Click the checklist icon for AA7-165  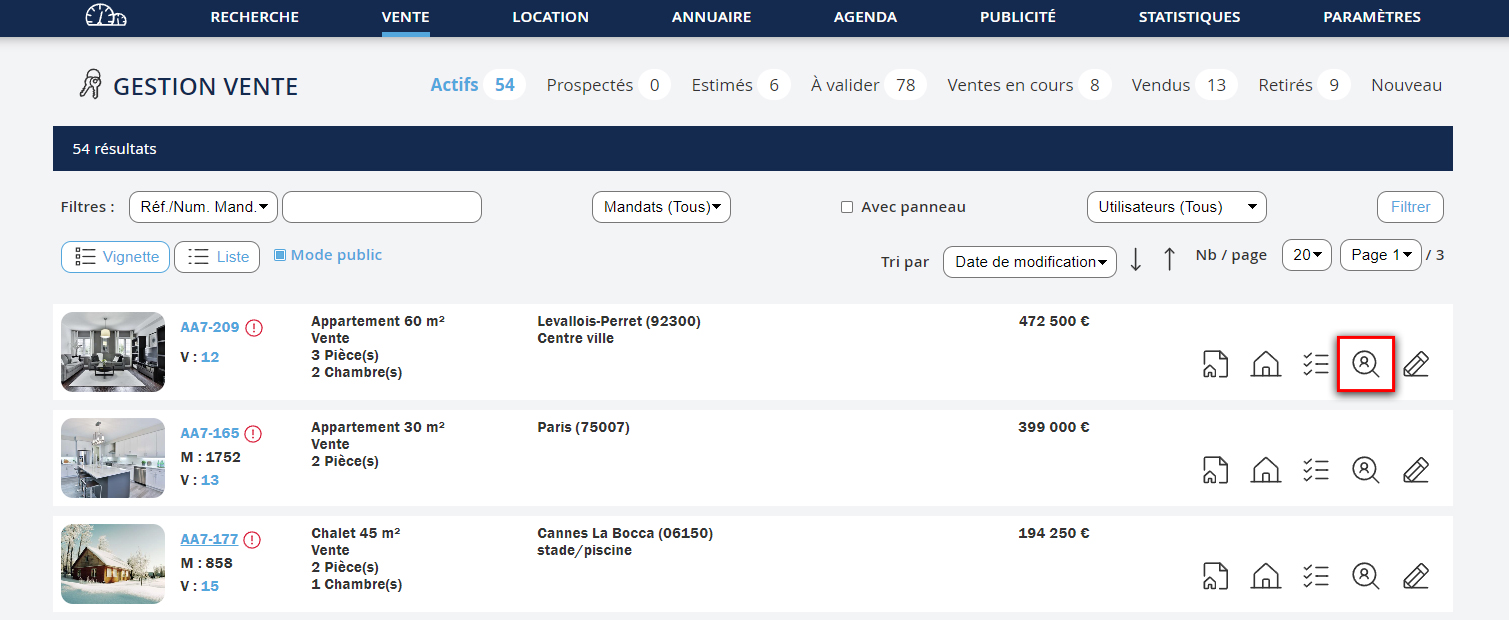click(x=1315, y=470)
